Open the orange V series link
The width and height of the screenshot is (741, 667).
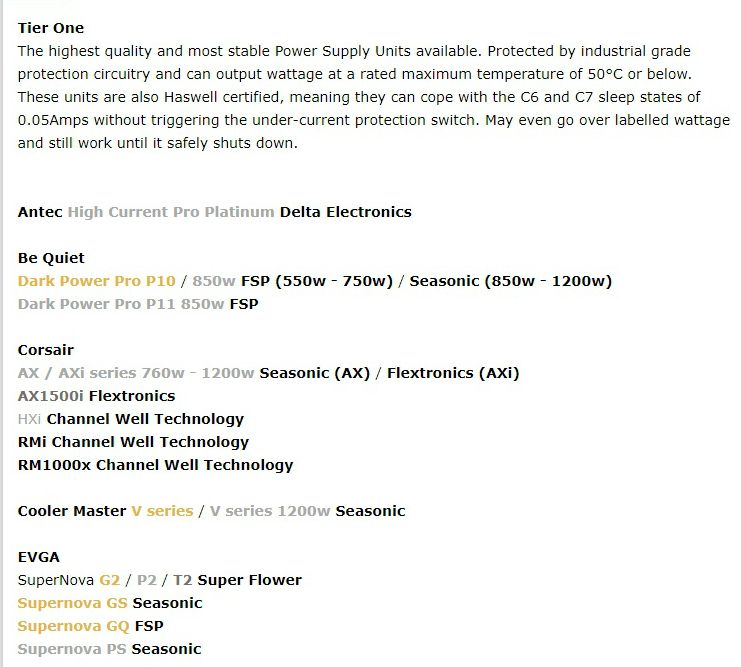162,511
